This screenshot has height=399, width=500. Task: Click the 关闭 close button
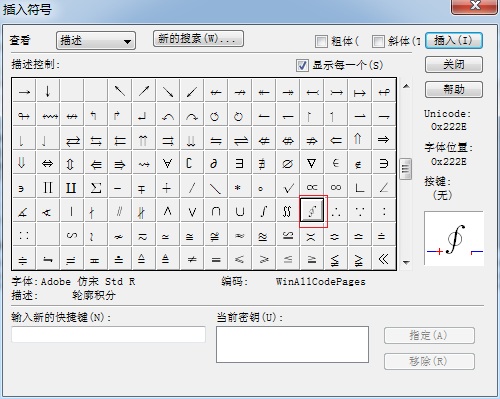pos(454,64)
